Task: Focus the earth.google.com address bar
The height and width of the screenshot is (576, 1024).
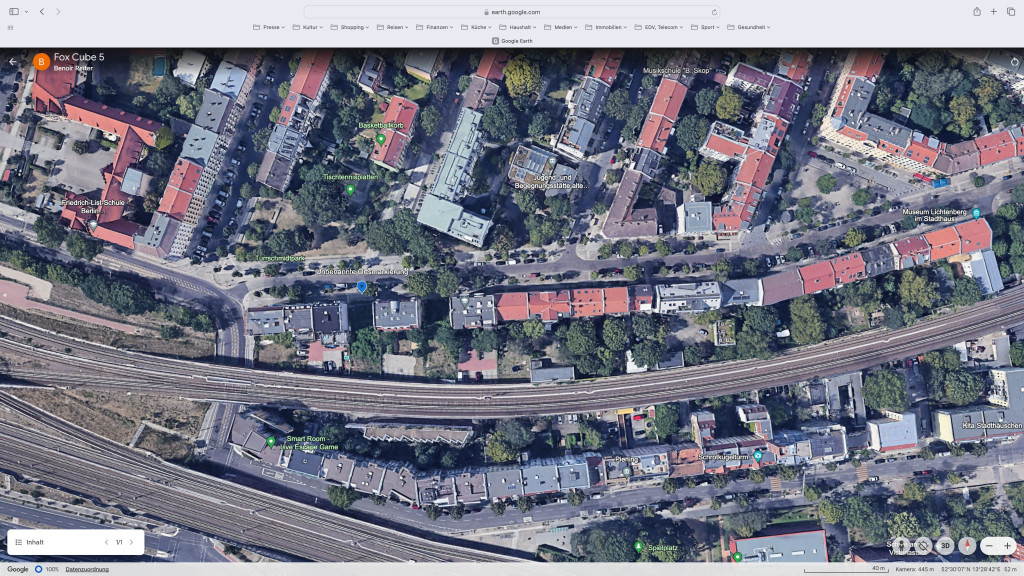Action: (x=512, y=12)
